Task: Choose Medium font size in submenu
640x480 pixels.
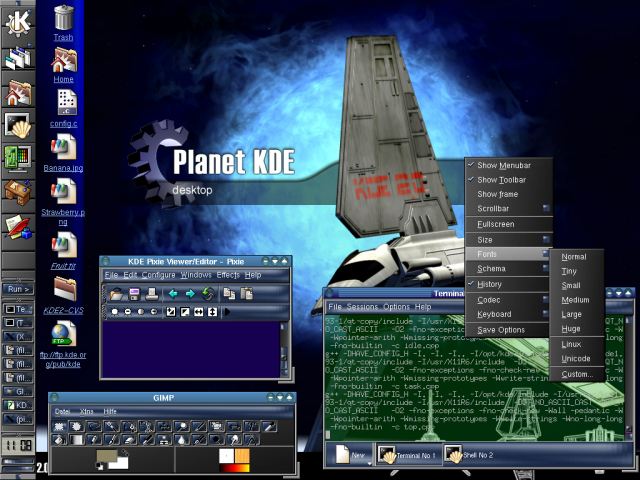Action: click(x=575, y=300)
